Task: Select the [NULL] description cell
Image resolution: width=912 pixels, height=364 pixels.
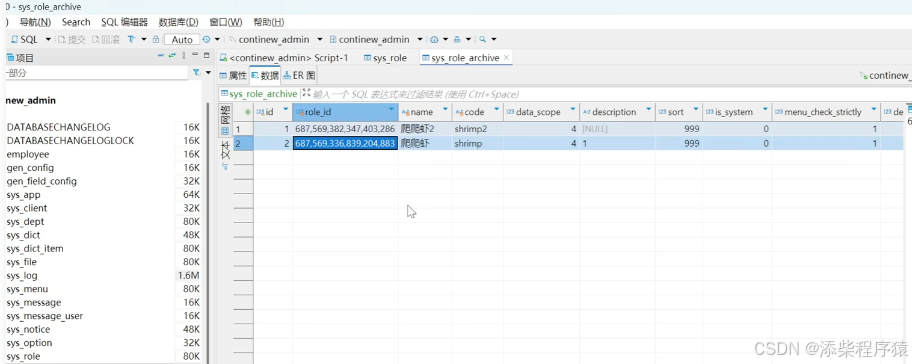Action: (x=617, y=129)
